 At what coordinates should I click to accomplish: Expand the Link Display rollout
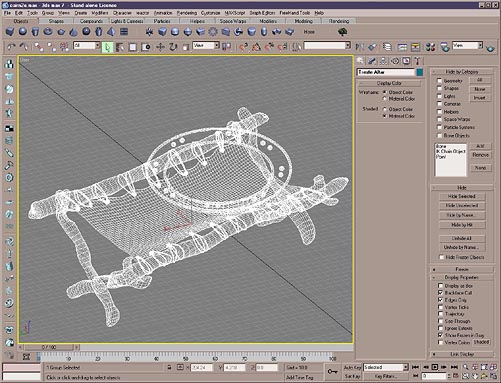click(x=462, y=354)
